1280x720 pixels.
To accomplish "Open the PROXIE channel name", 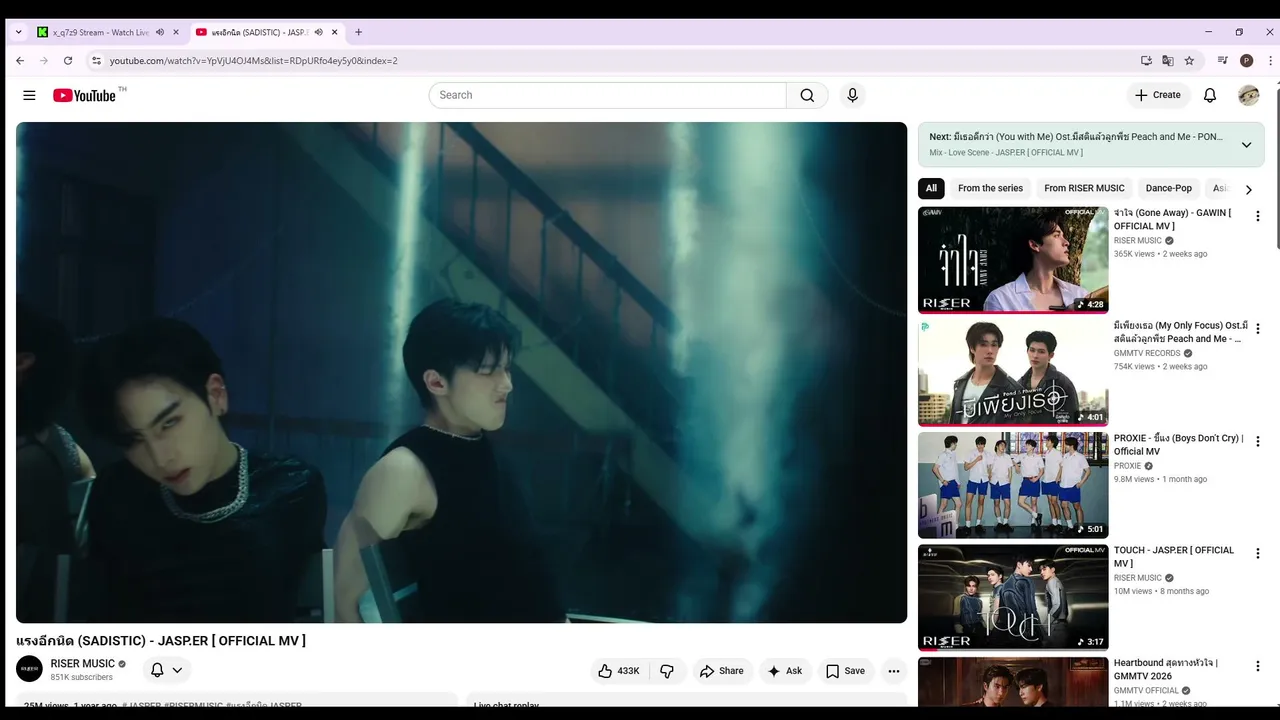I will tap(1127, 466).
